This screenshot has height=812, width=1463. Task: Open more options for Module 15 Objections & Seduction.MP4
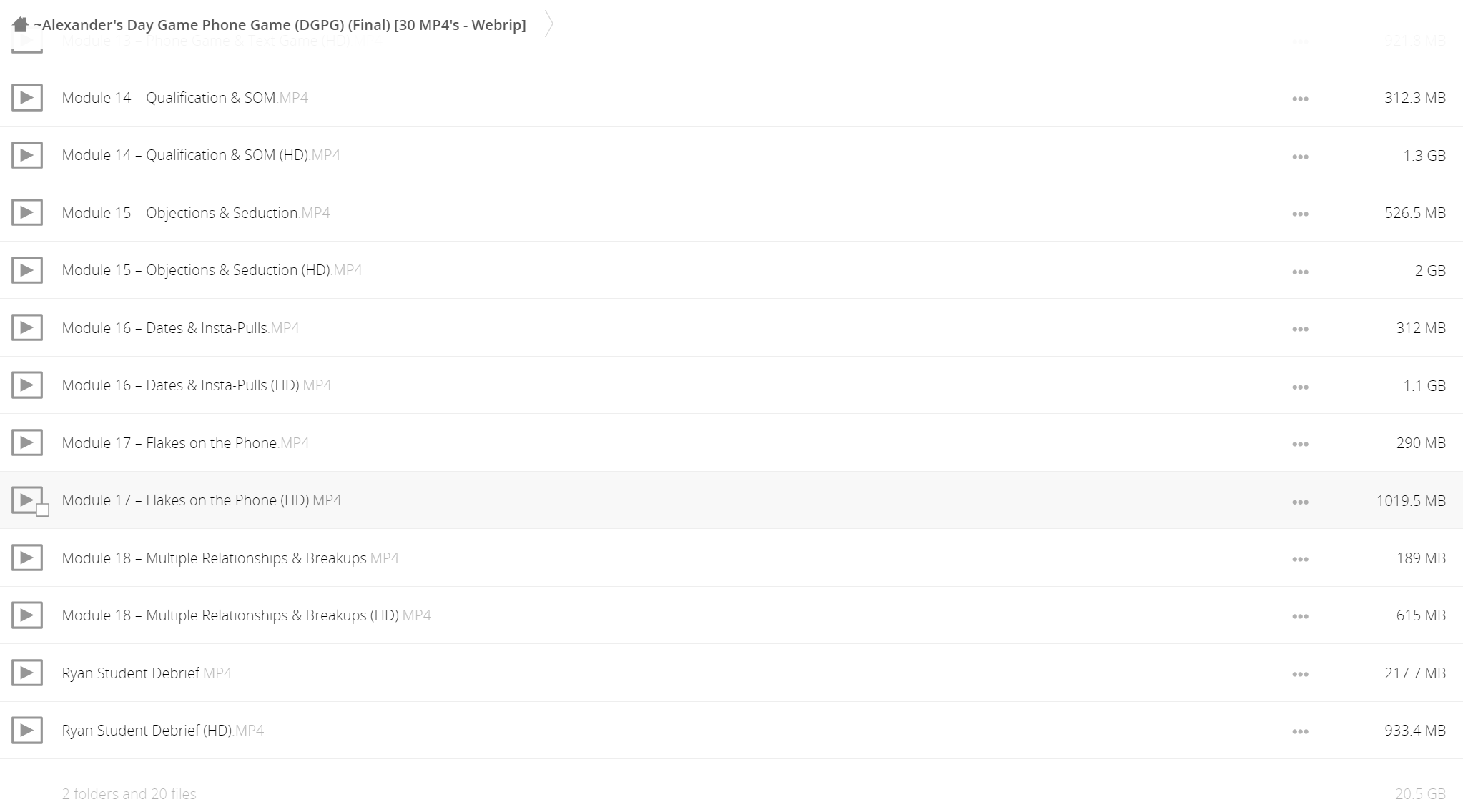point(1300,214)
